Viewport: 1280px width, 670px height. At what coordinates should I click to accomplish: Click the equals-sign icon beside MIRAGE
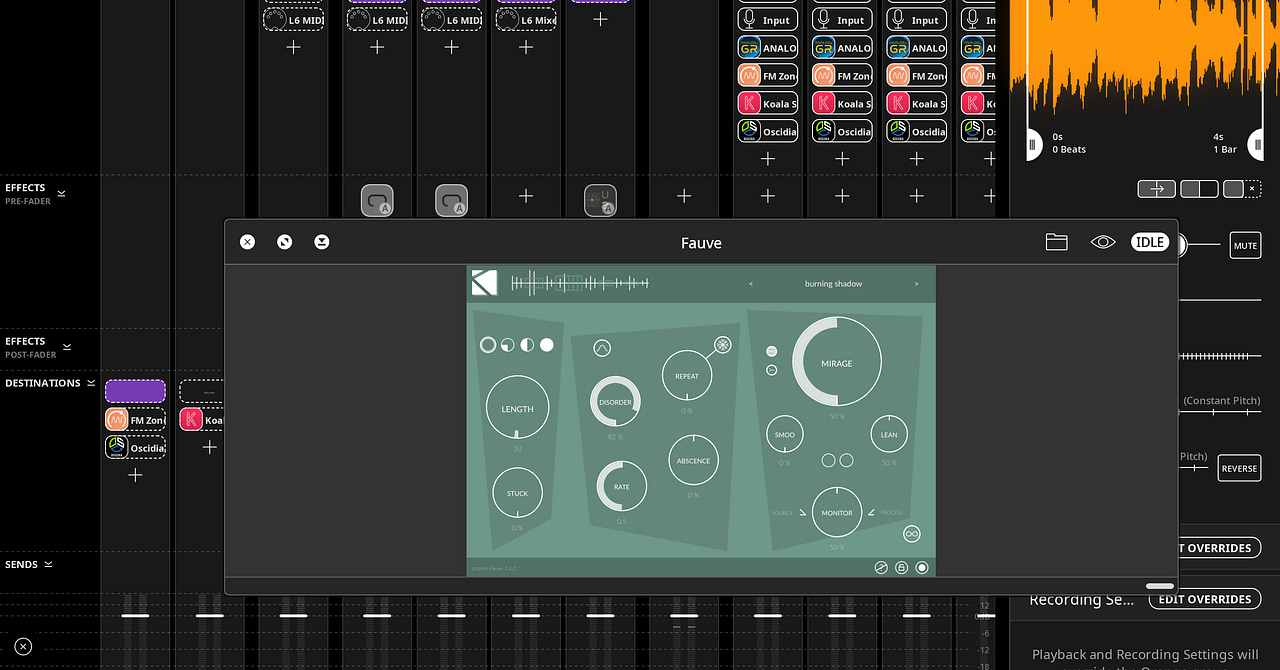point(772,351)
